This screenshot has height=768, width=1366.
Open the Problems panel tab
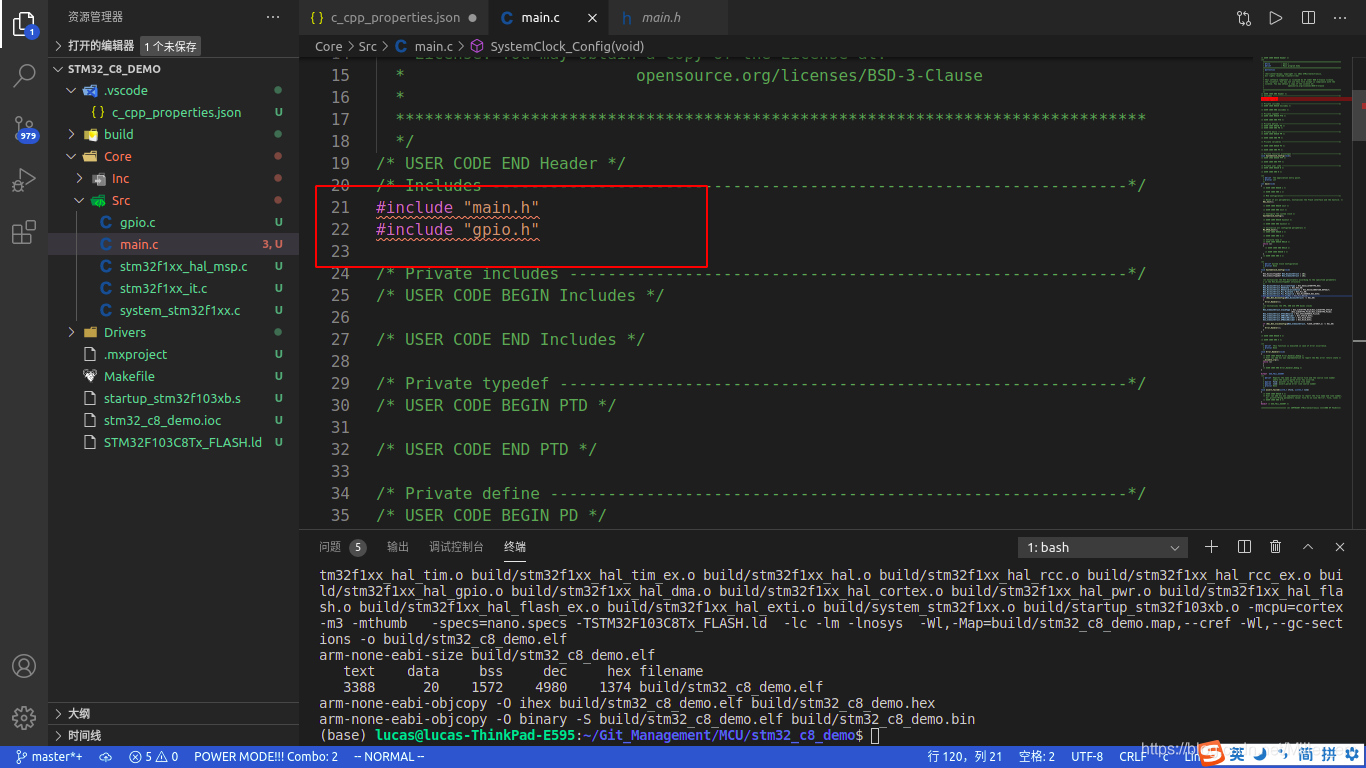click(x=342, y=547)
